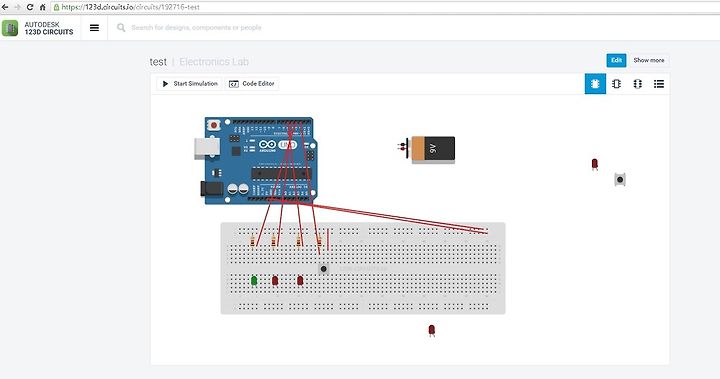Select the green LED on breadboard
Viewport: 720px width, 379px height.
(x=254, y=281)
